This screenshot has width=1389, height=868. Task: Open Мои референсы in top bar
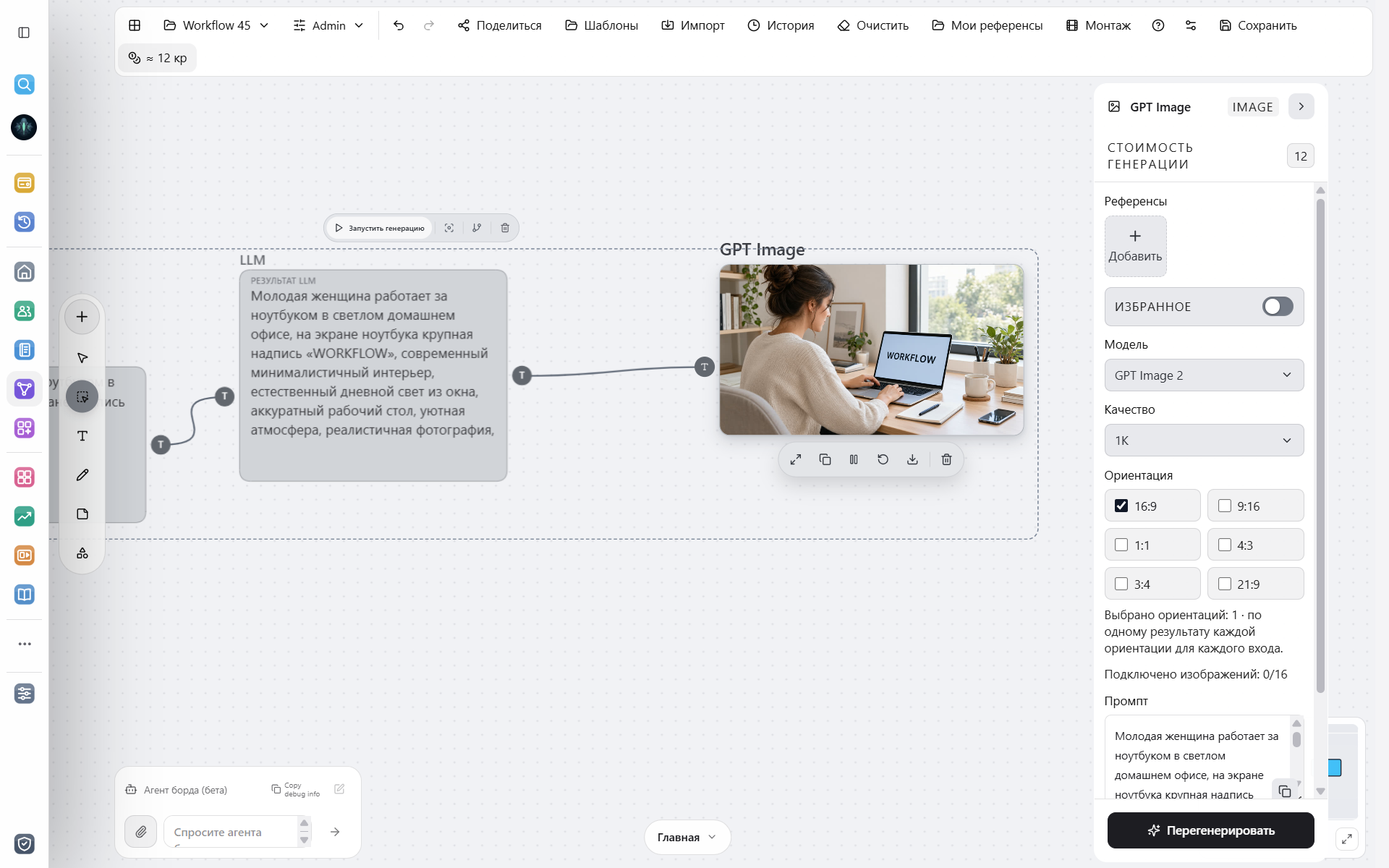point(987,25)
